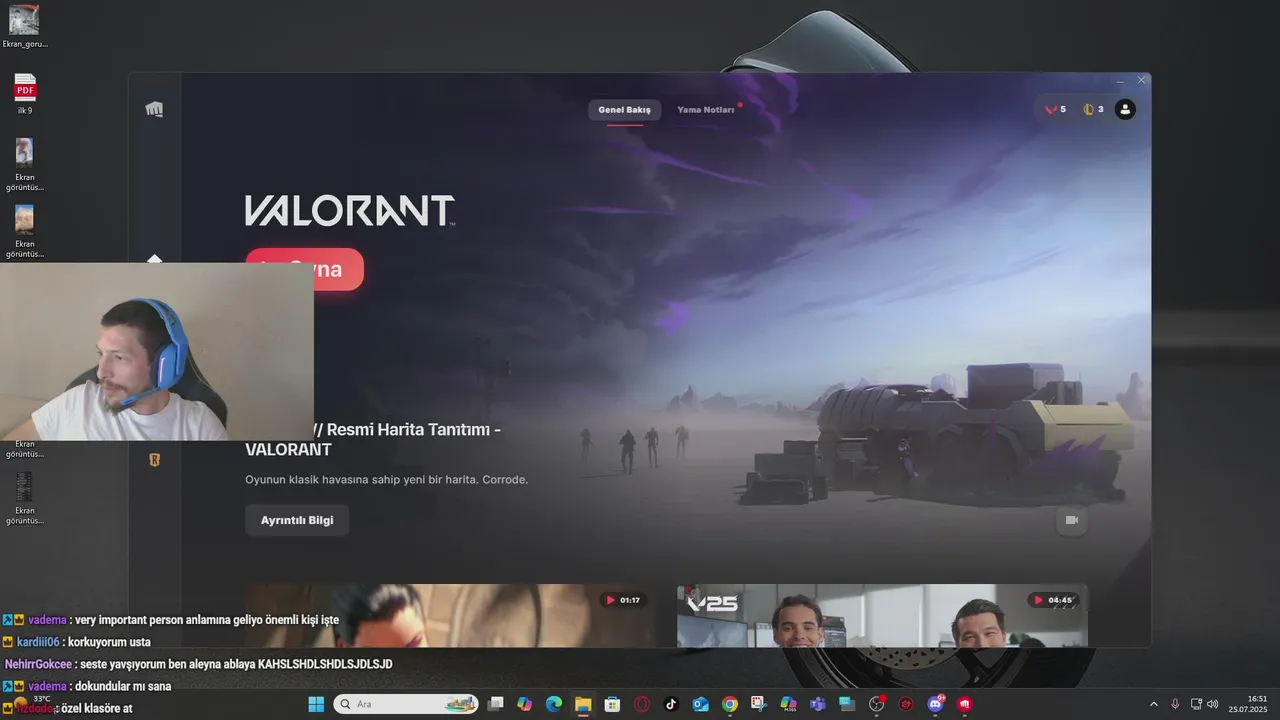Click the VALORANT logo on the banner
The image size is (1280, 720).
350,210
